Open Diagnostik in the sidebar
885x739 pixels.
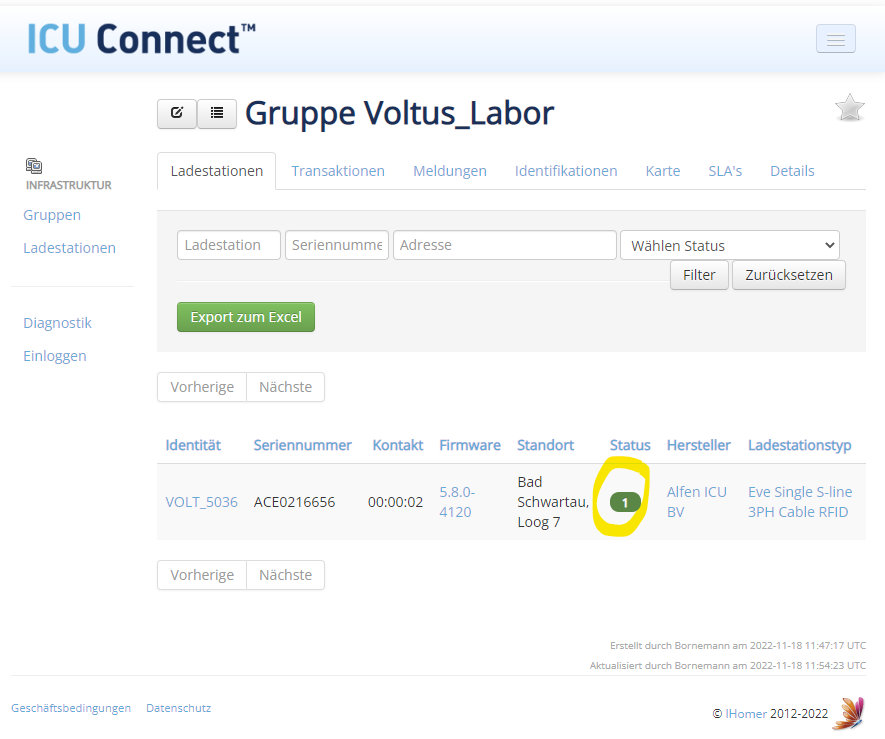click(x=57, y=323)
